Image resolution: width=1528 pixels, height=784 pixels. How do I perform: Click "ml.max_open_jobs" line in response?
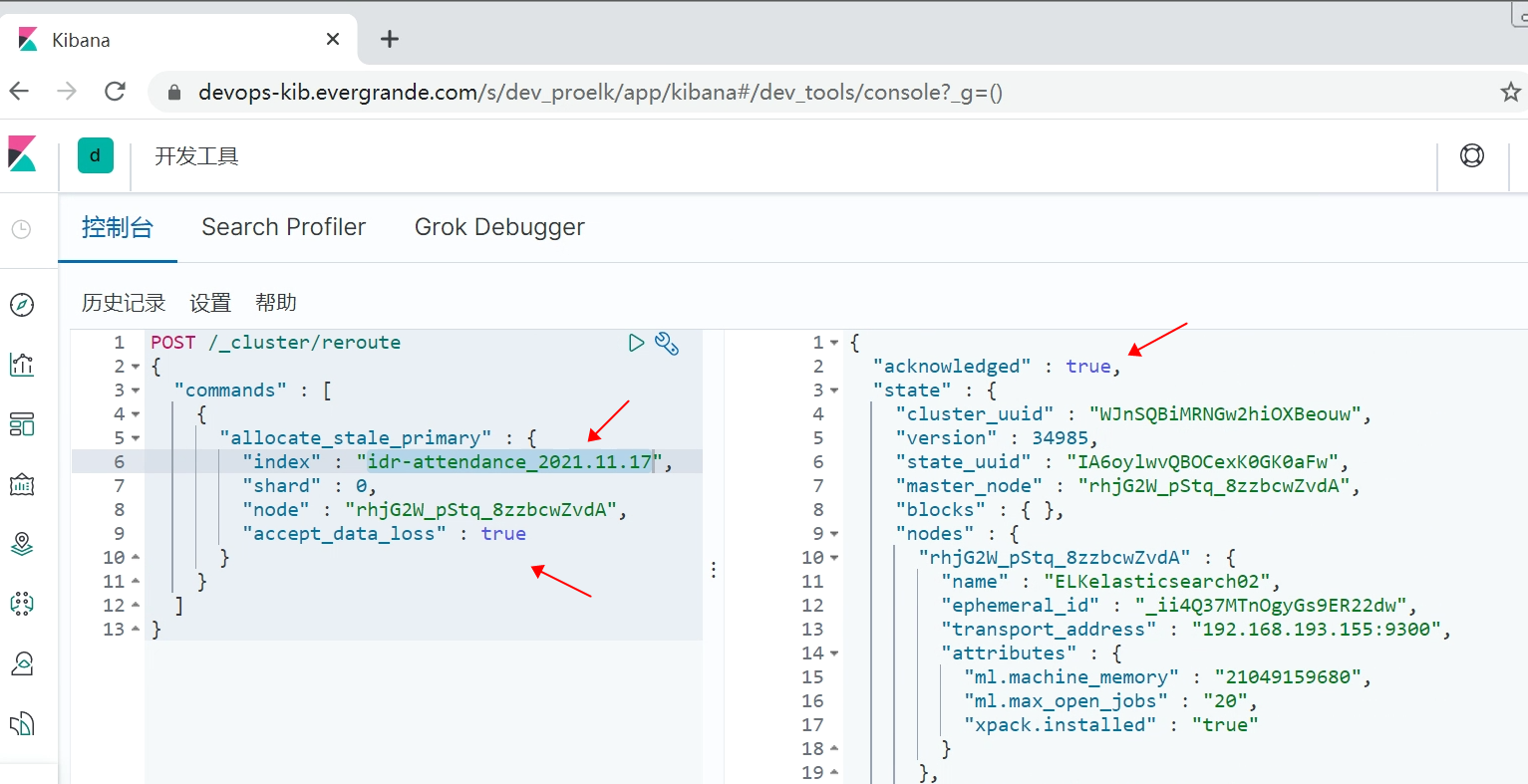pos(1111,701)
